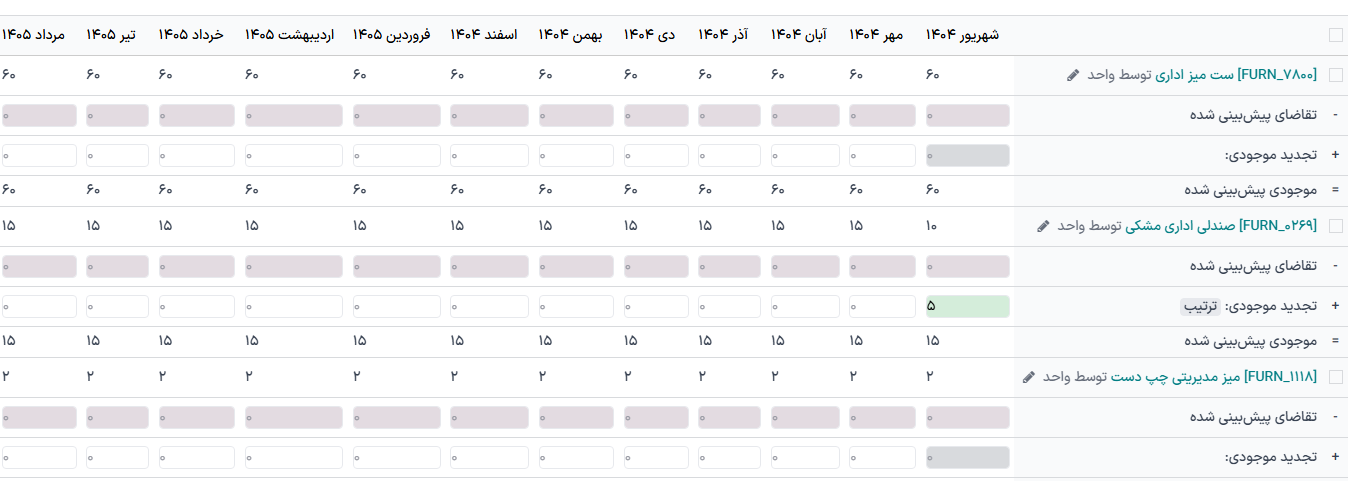The image size is (1348, 481).
Task: Edit FURN_7800 تقاضای پیش‌بینی شده for شهریور ۱۴۰۴
Action: pyautogui.click(x=968, y=115)
